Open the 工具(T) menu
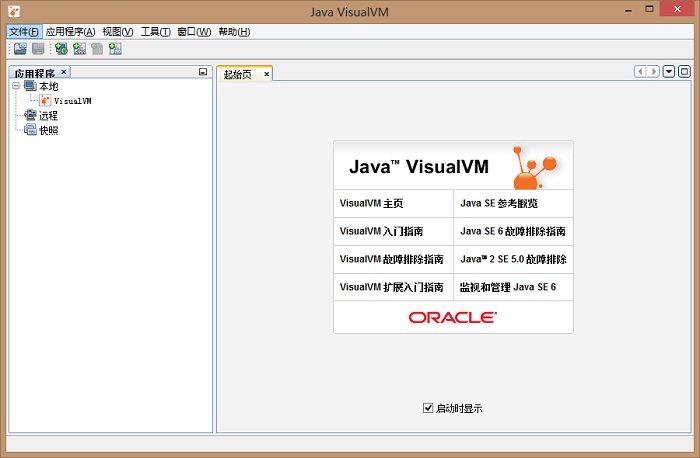The height and width of the screenshot is (458, 700). click(155, 32)
